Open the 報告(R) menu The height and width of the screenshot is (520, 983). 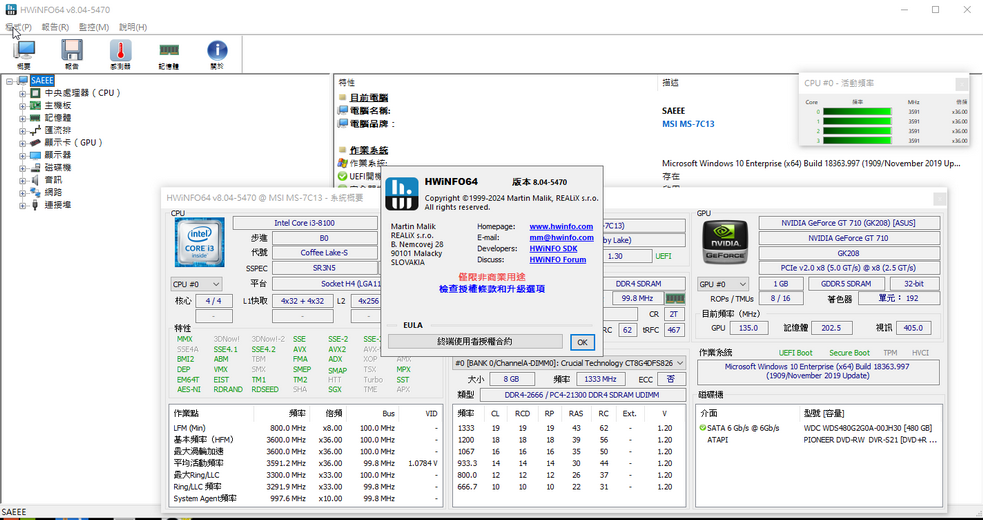(55, 27)
